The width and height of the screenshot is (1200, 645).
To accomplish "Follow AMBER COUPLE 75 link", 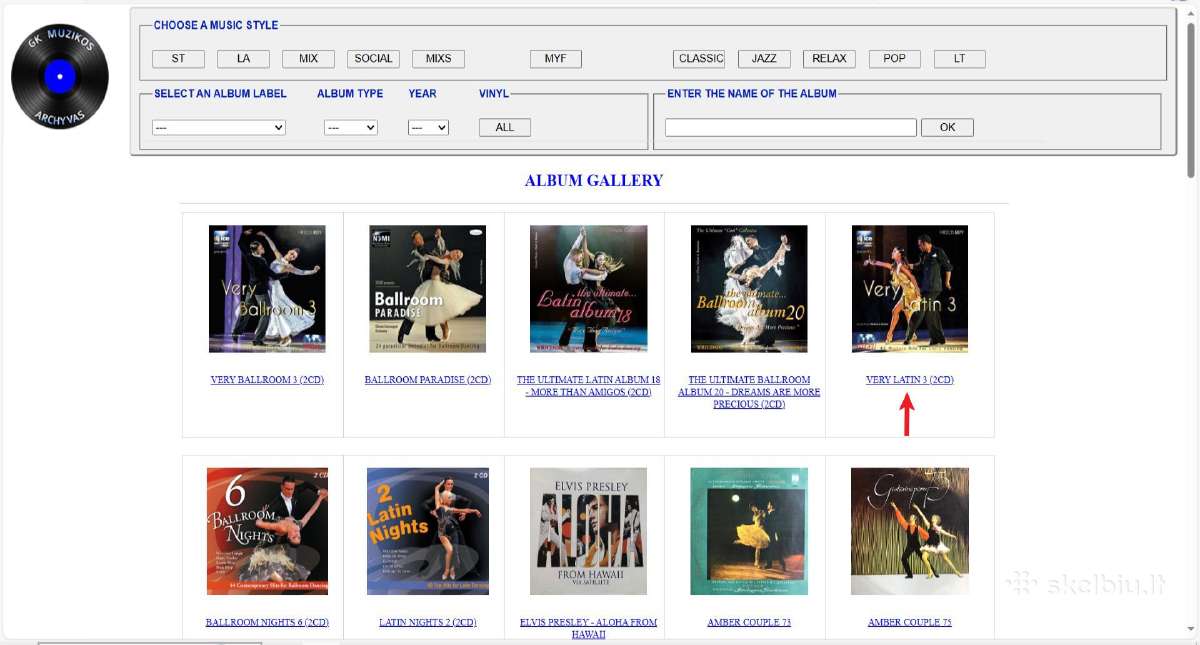I will [910, 622].
